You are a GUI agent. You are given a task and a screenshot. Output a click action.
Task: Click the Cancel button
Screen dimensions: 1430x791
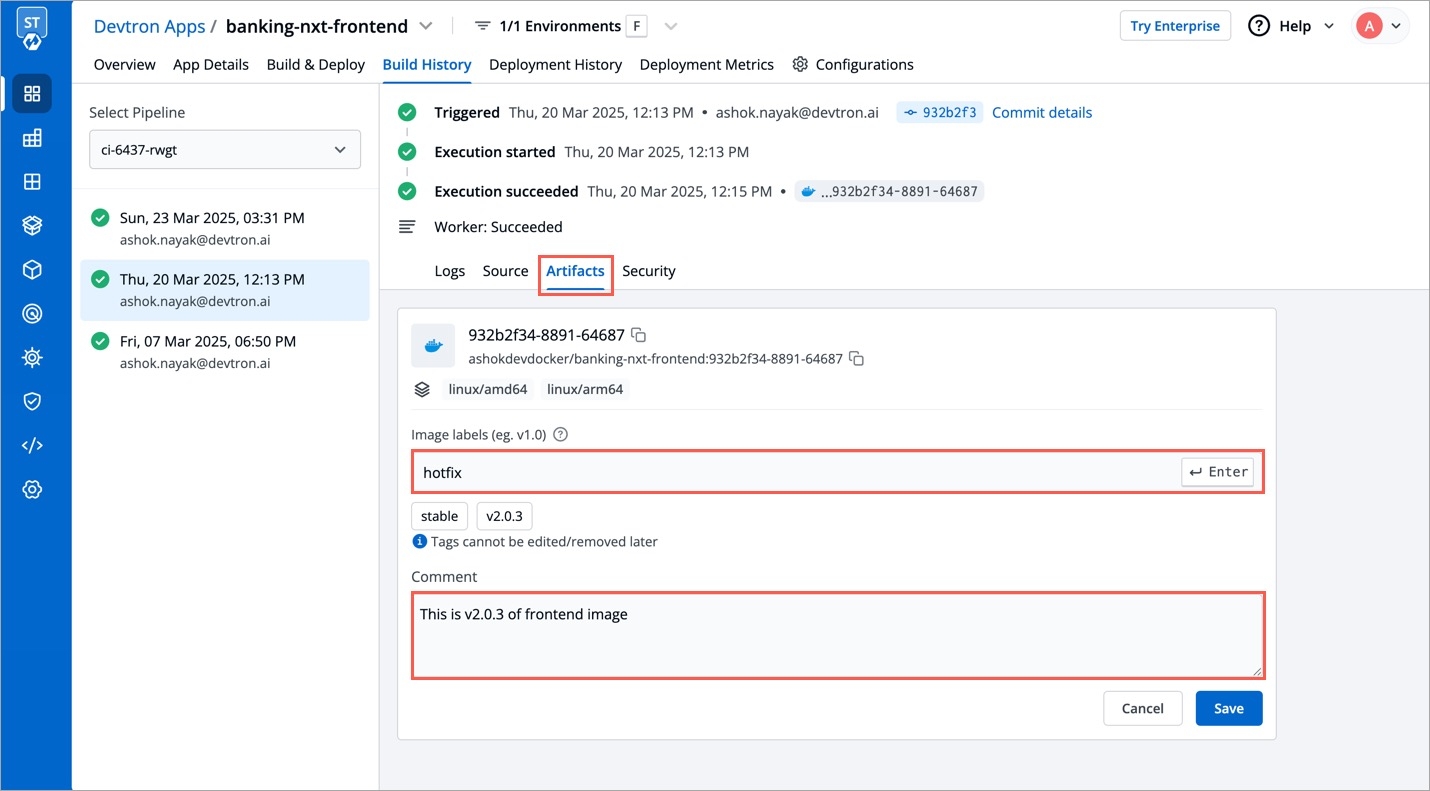click(x=1143, y=708)
